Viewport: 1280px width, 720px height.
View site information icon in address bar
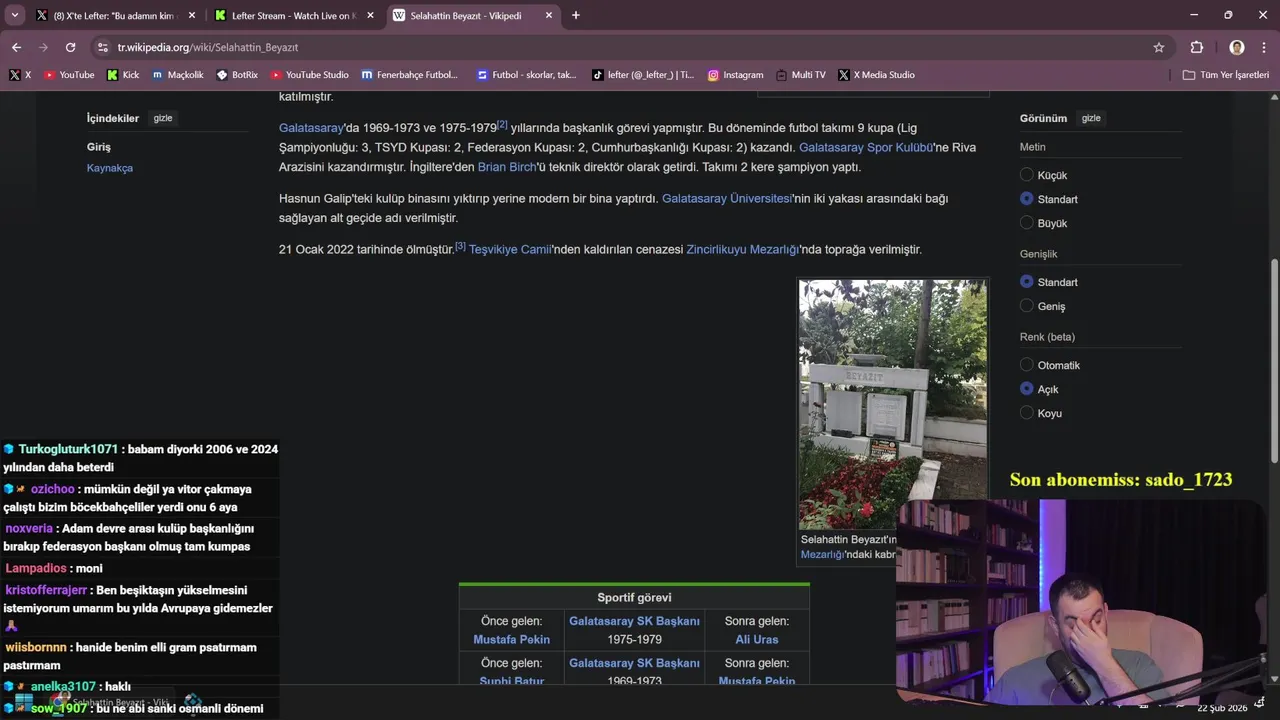tap(103, 47)
